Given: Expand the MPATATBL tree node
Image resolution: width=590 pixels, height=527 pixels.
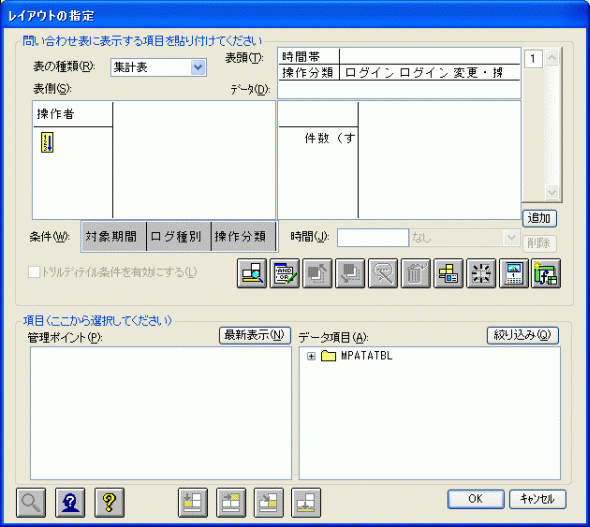Looking at the screenshot, I should pos(311,356).
